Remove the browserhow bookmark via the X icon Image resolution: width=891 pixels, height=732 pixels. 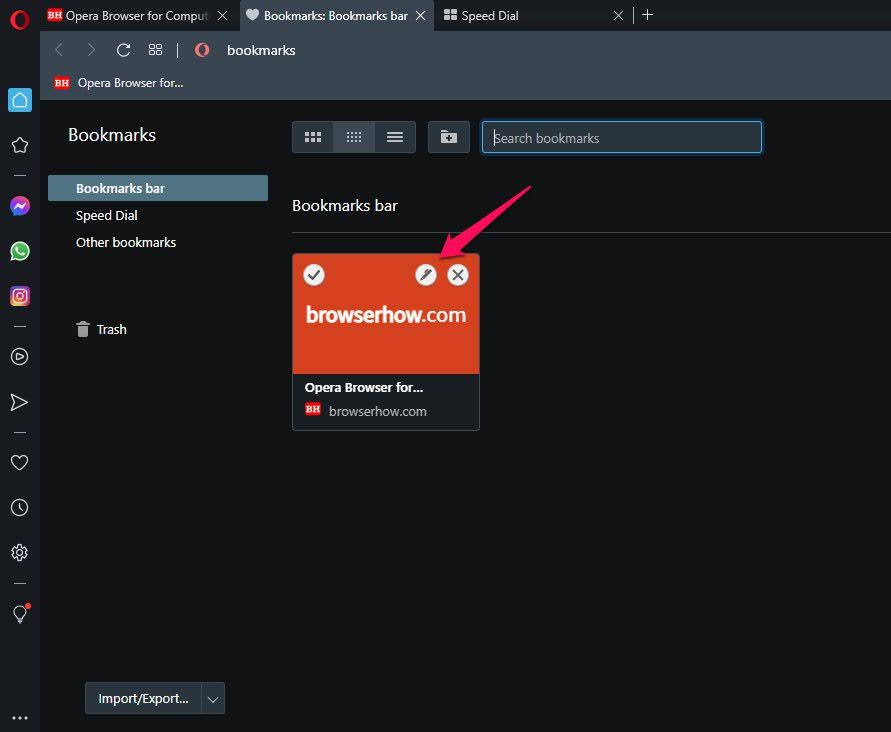coord(458,275)
